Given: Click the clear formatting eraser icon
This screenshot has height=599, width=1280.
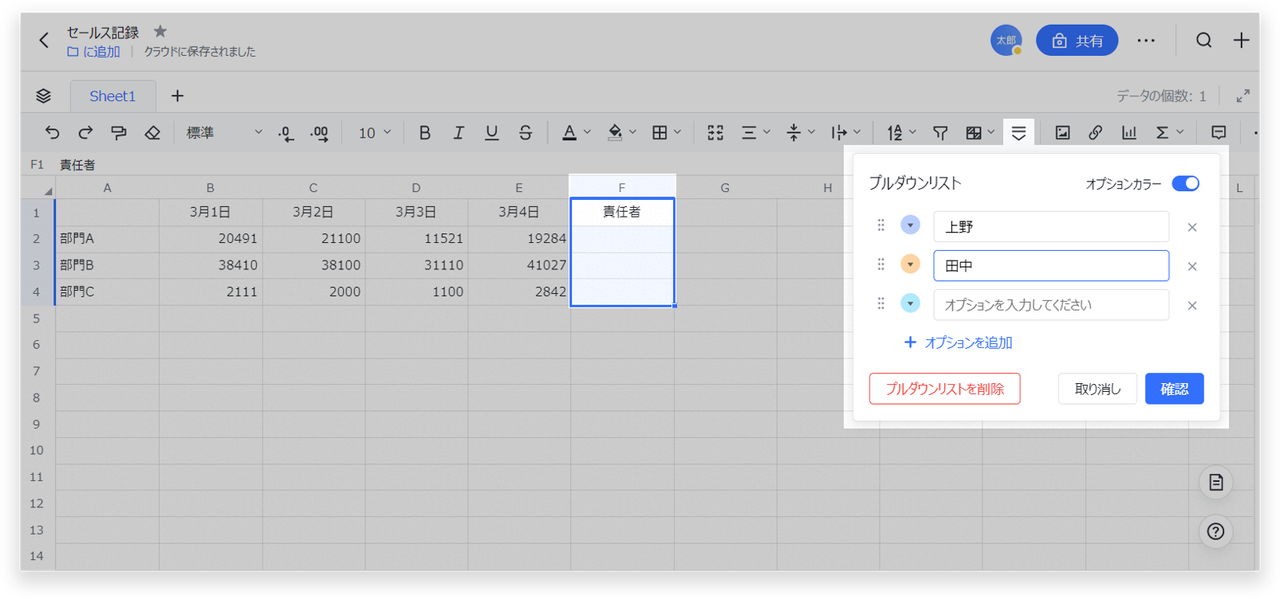Looking at the screenshot, I should 152,132.
